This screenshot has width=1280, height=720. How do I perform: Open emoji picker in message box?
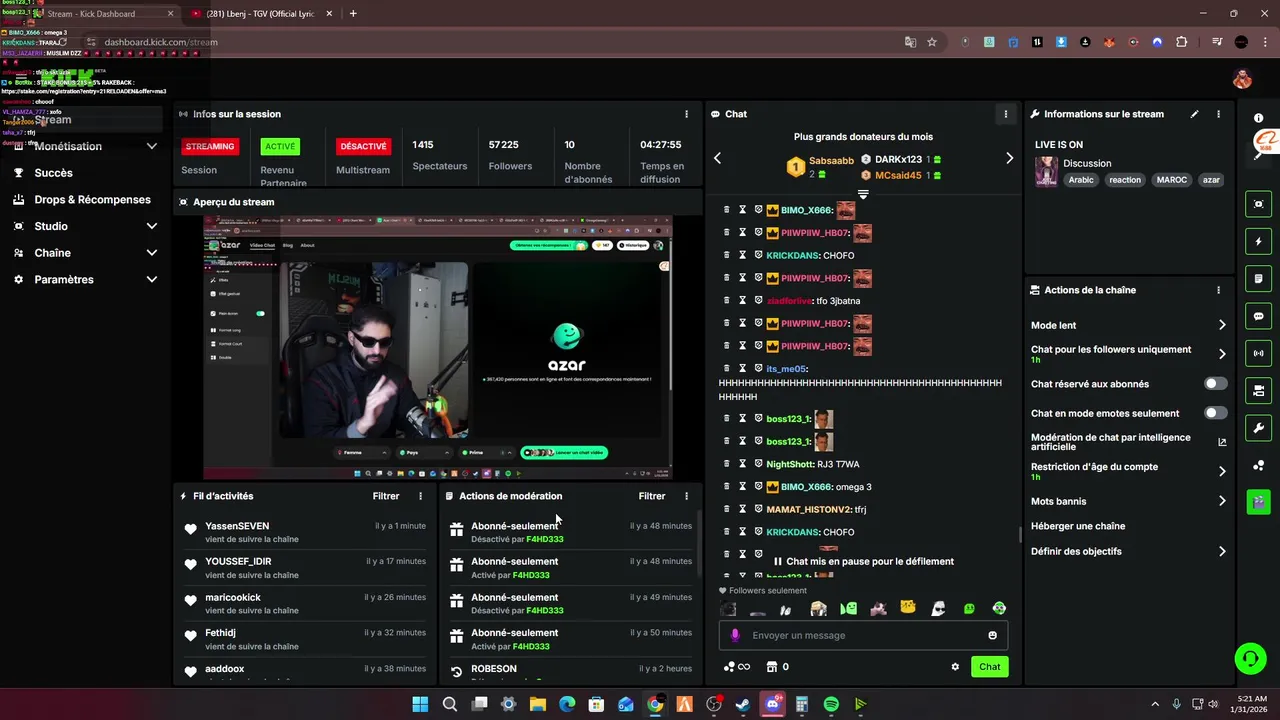pyautogui.click(x=992, y=635)
